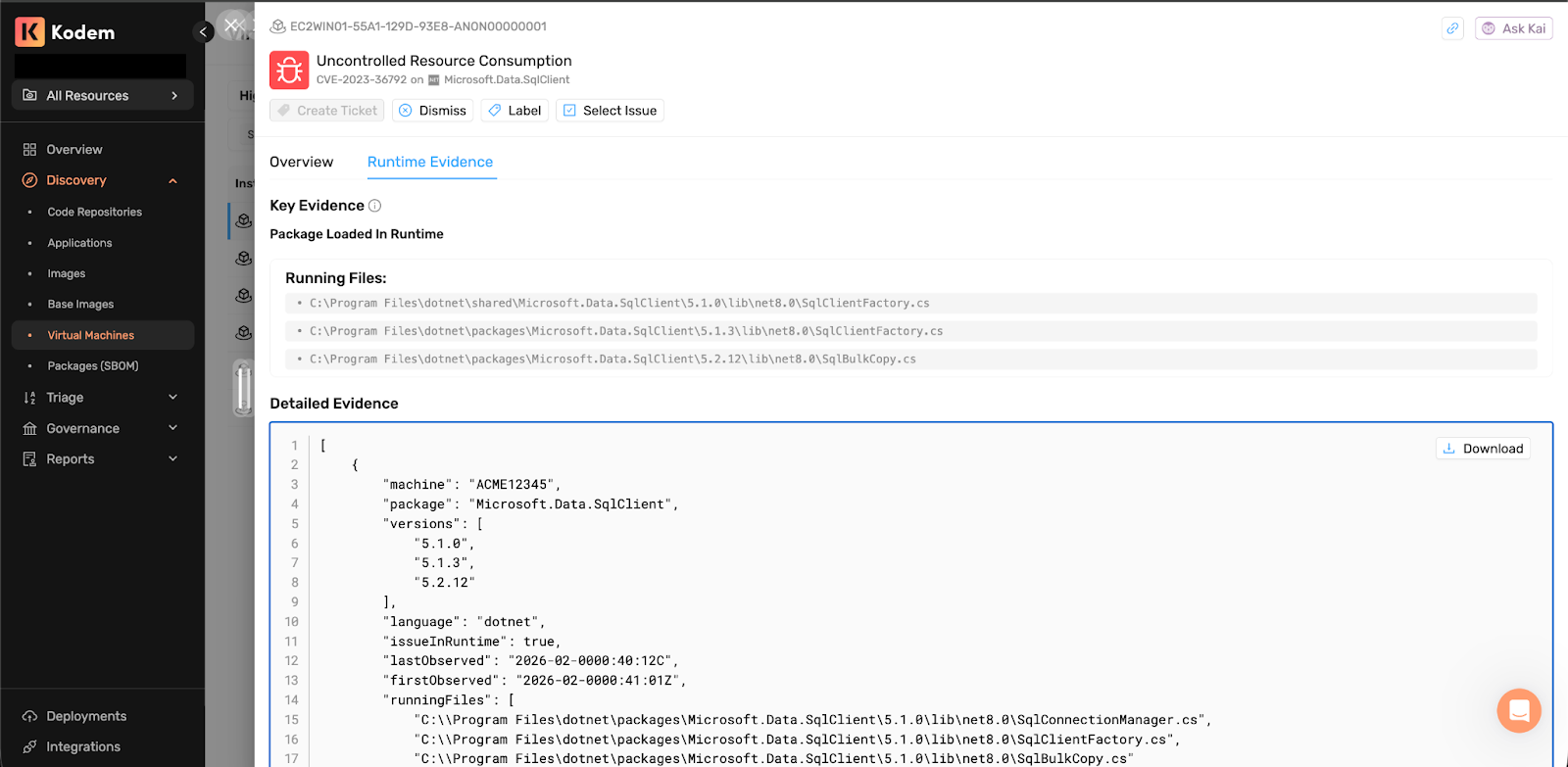Viewport: 1568px width, 767px height.
Task: Click the Discovery compass icon
Action: (29, 180)
